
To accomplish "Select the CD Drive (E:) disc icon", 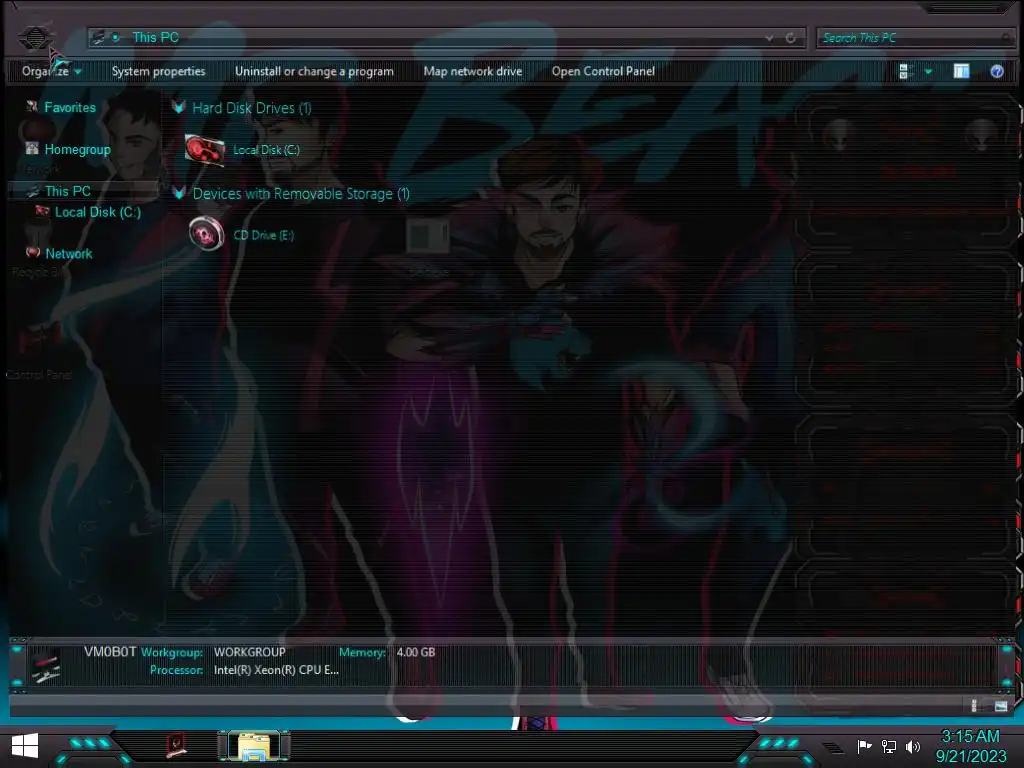I will [206, 233].
